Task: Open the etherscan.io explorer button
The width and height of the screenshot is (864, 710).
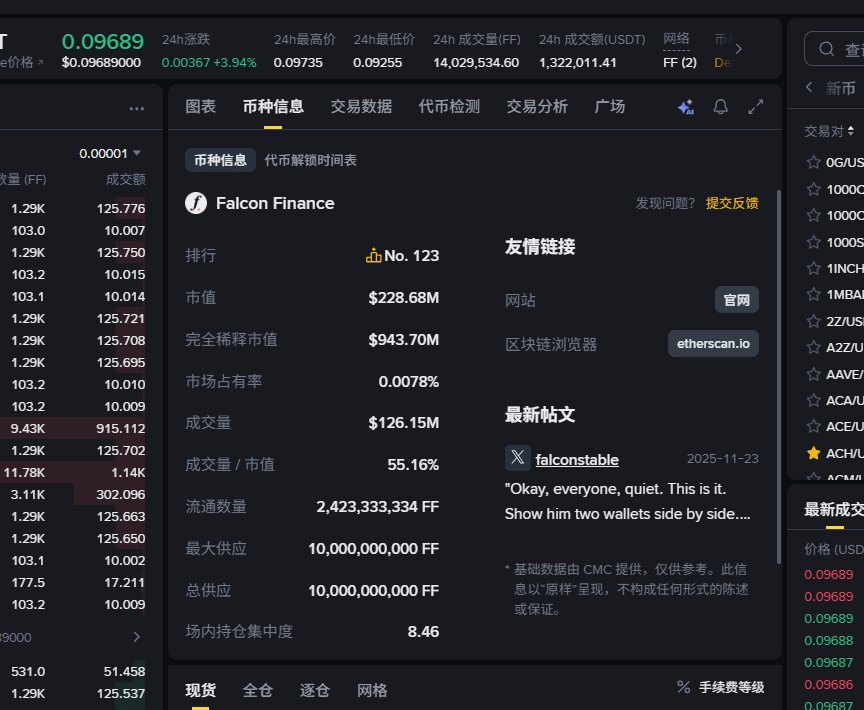Action: pyautogui.click(x=713, y=344)
